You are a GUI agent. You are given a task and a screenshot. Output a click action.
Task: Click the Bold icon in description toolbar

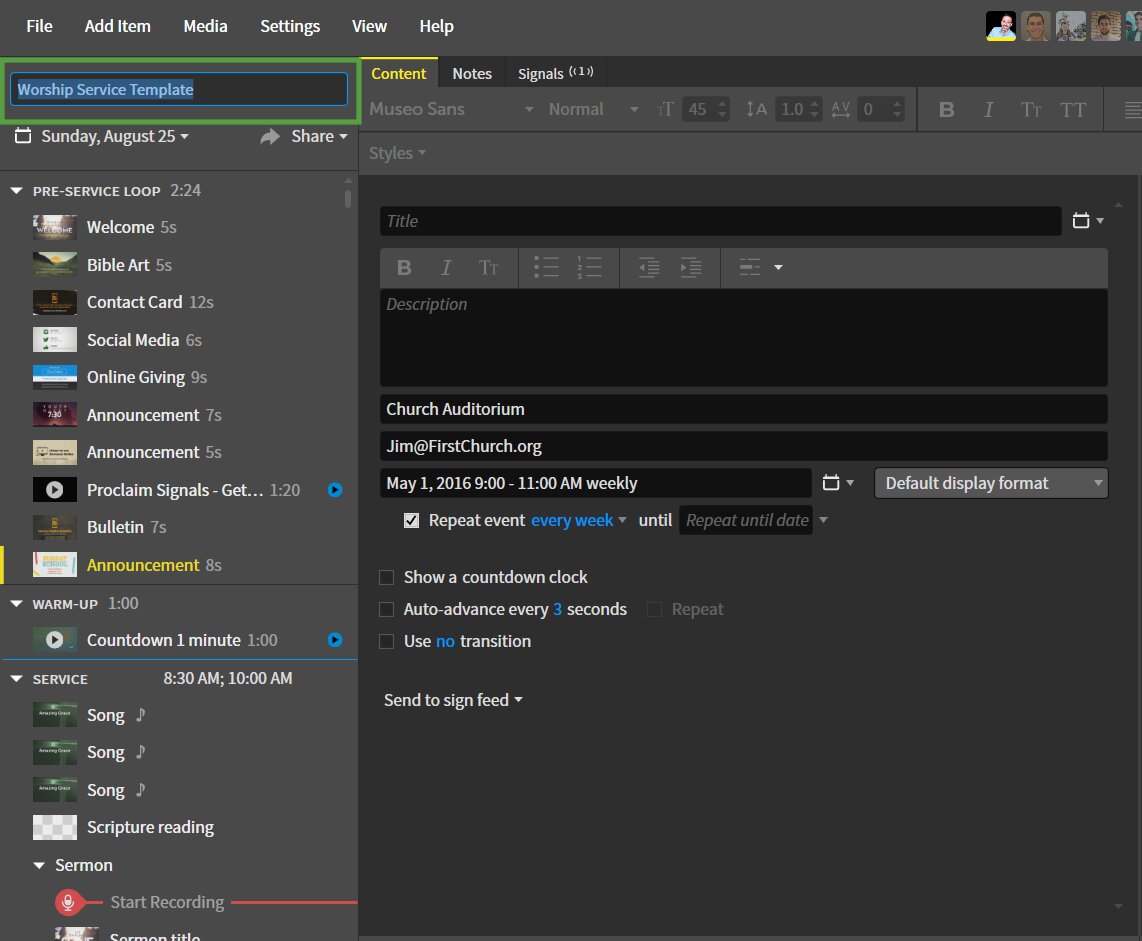pos(404,268)
